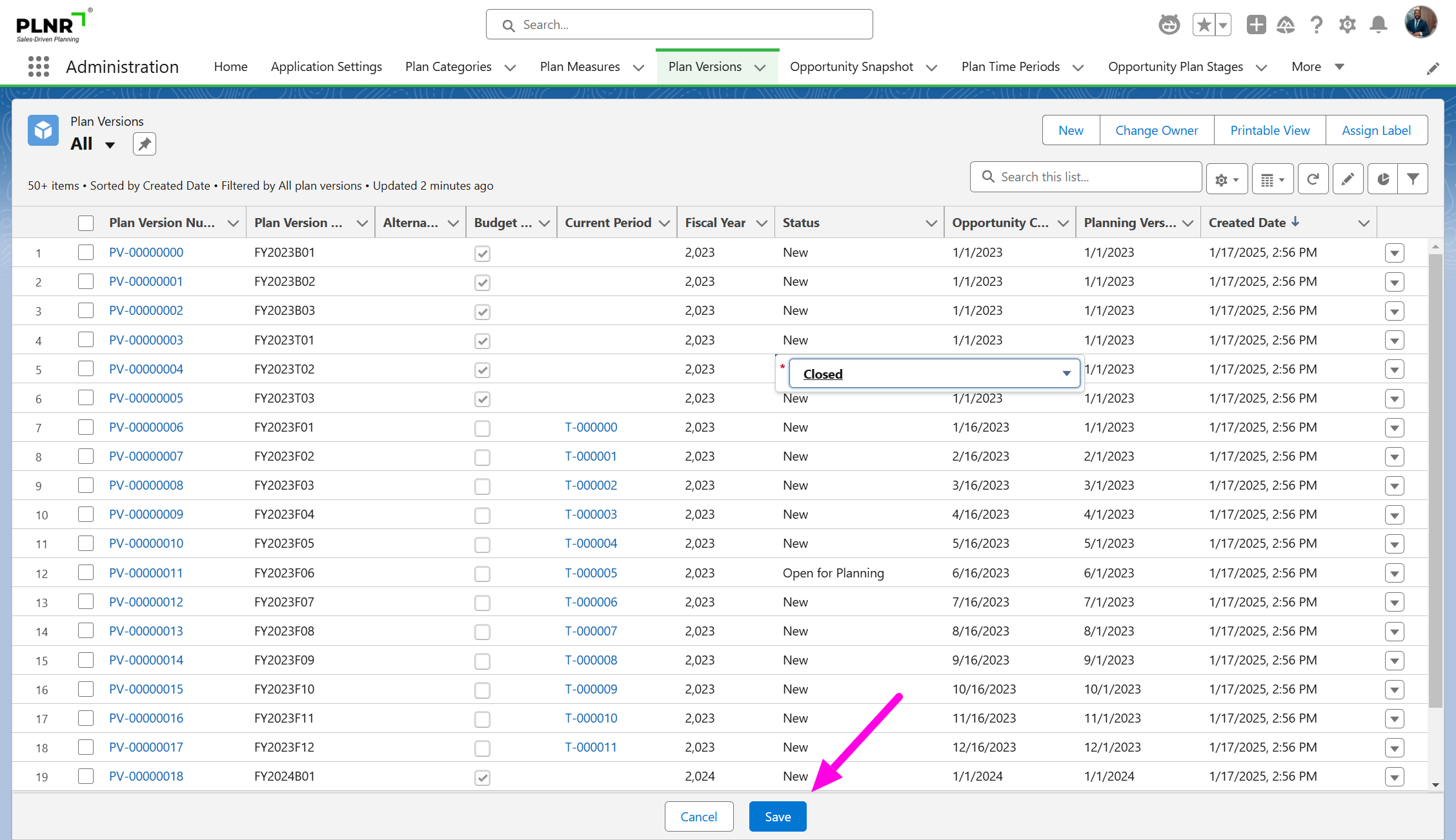Expand the All list view selector
This screenshot has height=840, width=1456.
point(110,145)
